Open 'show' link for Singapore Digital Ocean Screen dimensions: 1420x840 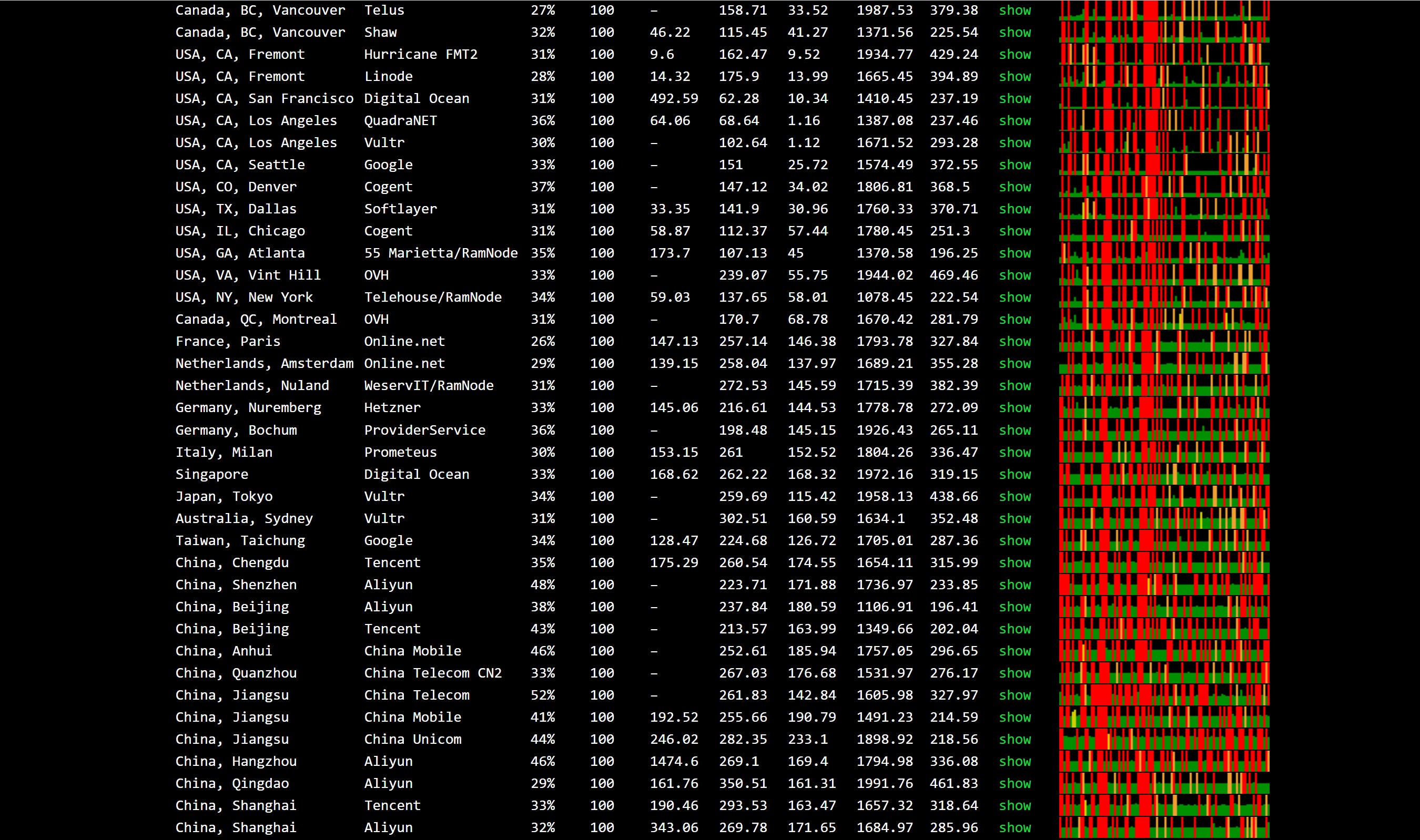click(1015, 474)
